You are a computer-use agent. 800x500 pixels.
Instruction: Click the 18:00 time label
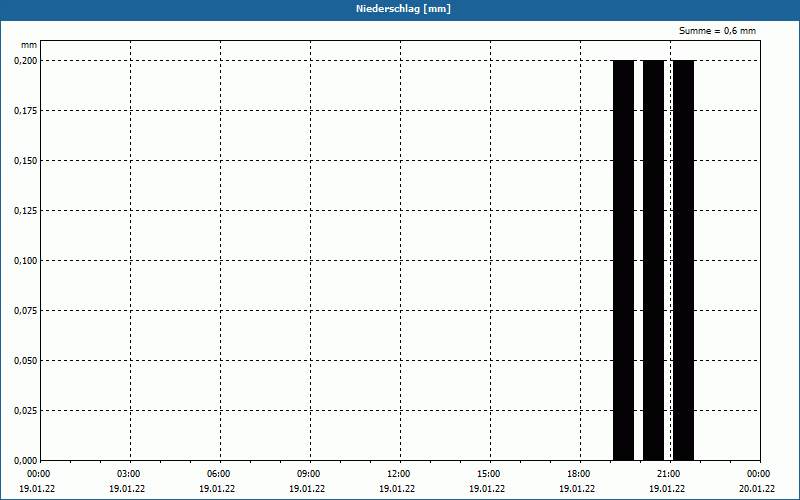(x=579, y=474)
